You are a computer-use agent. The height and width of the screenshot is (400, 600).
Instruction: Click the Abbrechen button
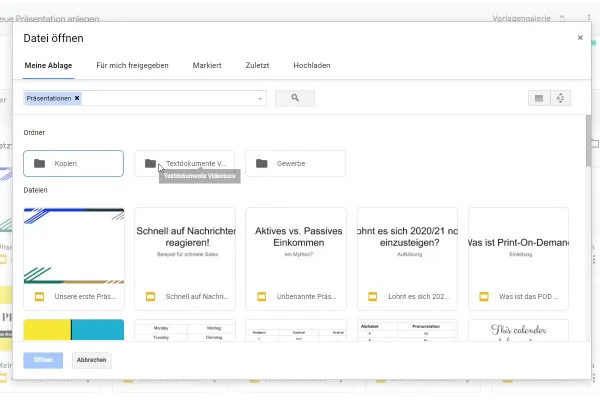click(x=91, y=360)
